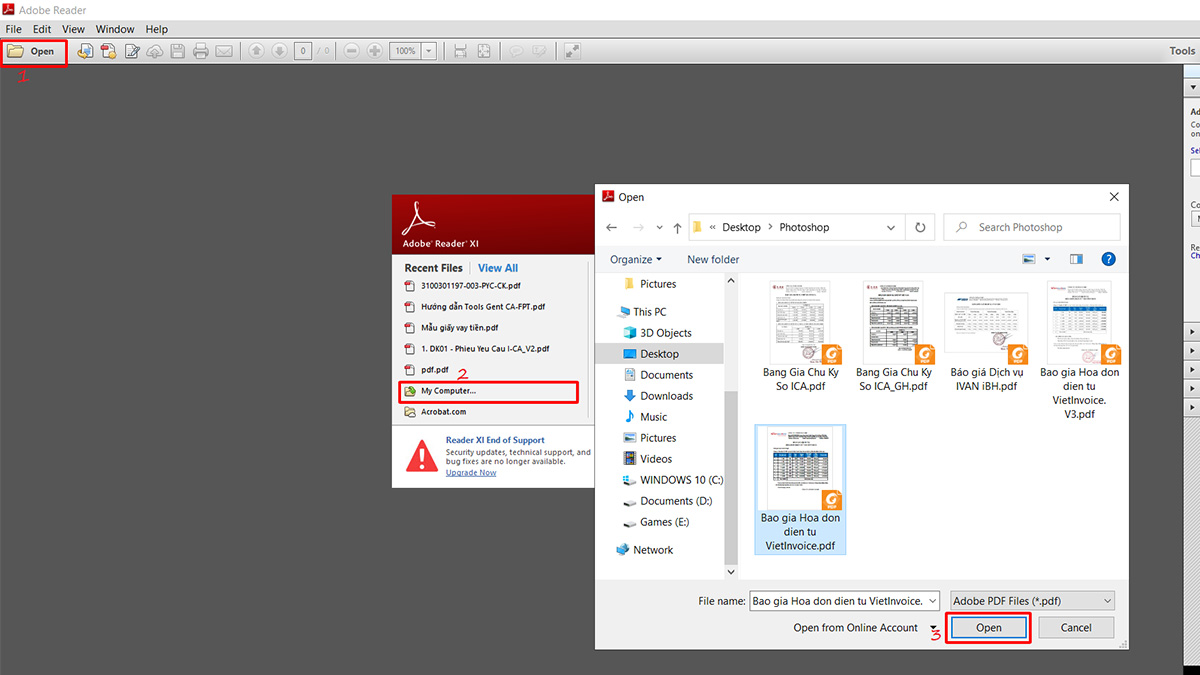
Task: Zoom in with the plus icon
Action: click(x=375, y=51)
